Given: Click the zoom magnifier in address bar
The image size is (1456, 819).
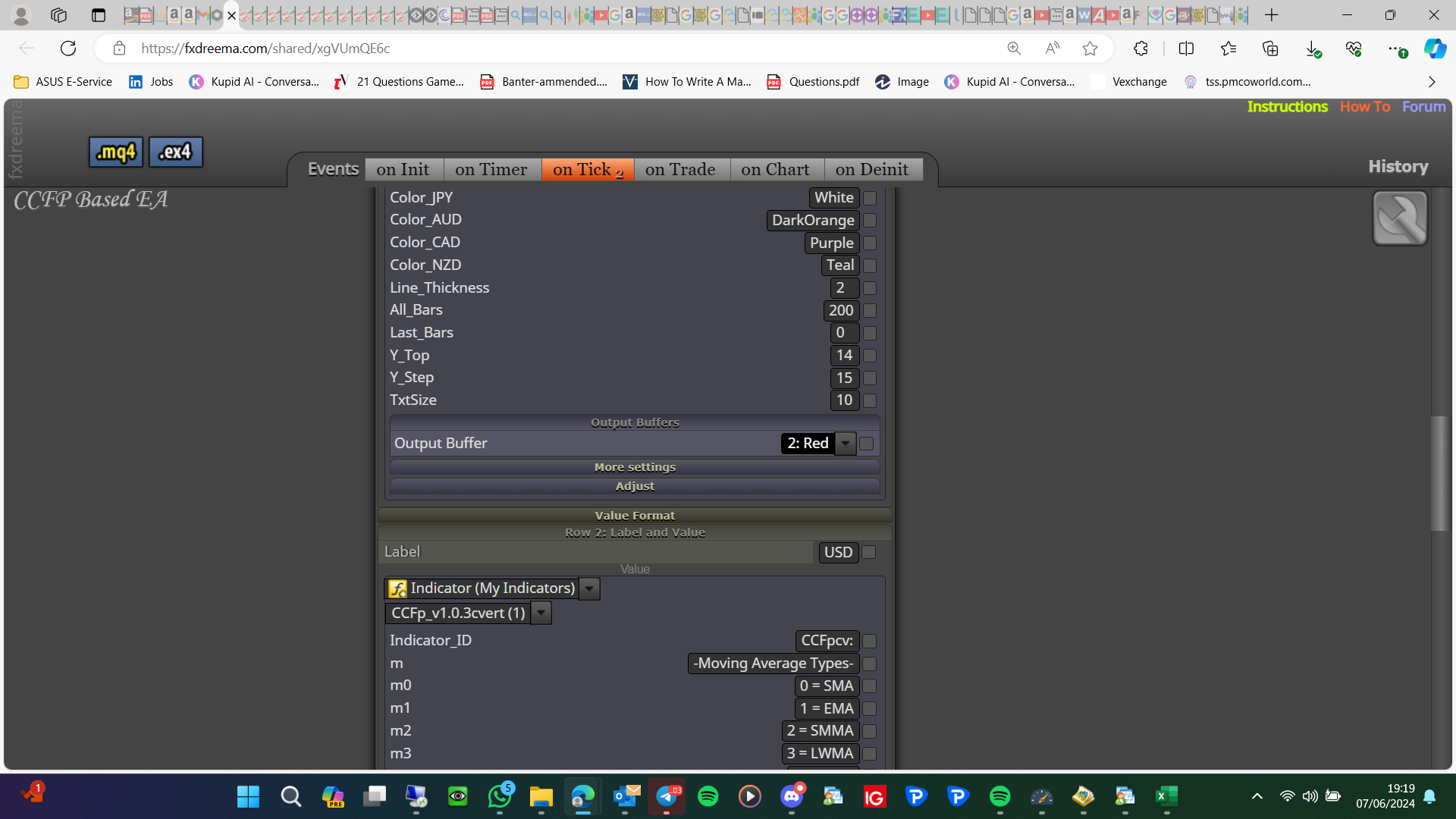Looking at the screenshot, I should [1014, 49].
